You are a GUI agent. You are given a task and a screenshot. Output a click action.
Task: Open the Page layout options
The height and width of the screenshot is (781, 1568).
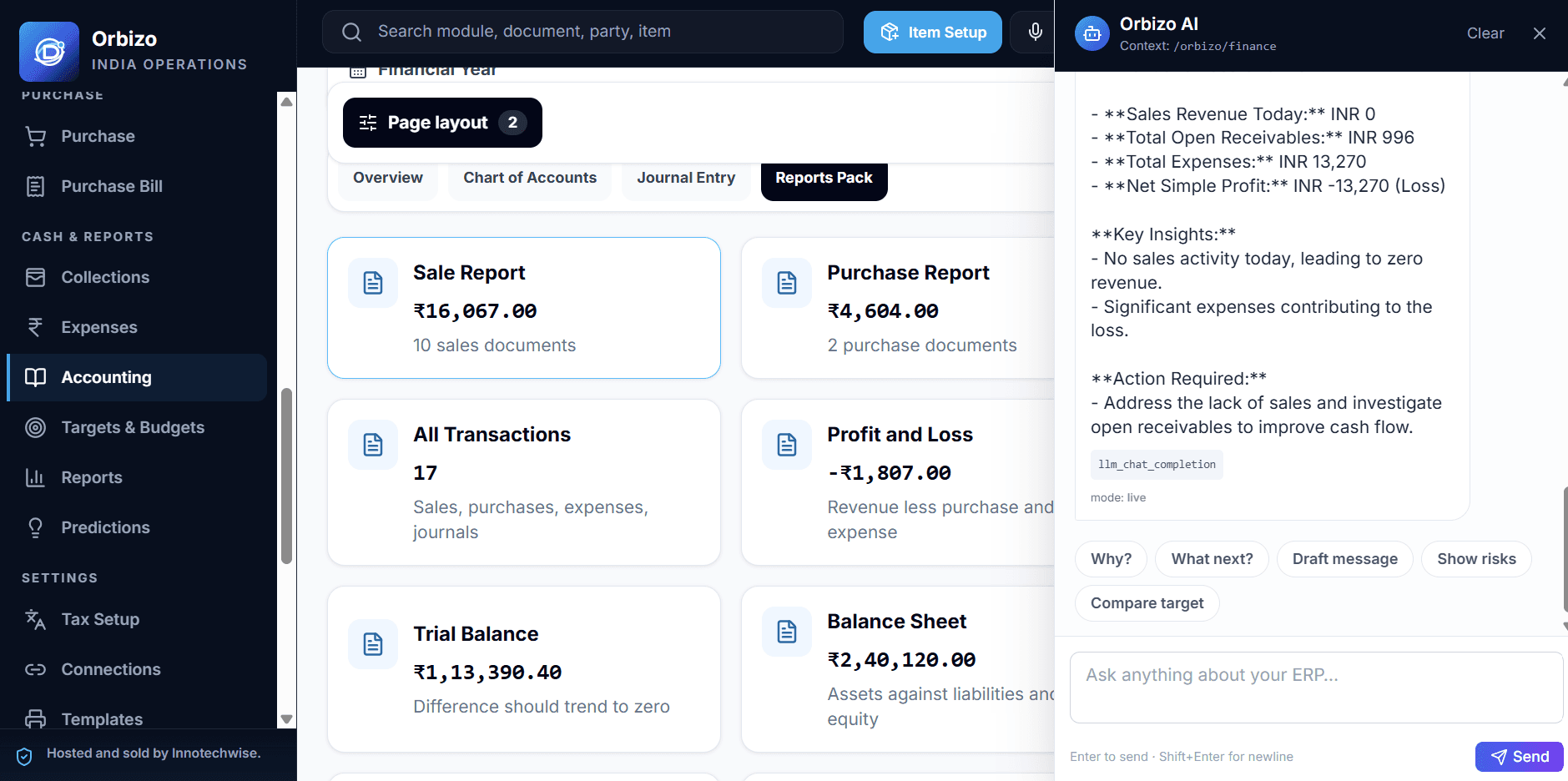tap(442, 123)
